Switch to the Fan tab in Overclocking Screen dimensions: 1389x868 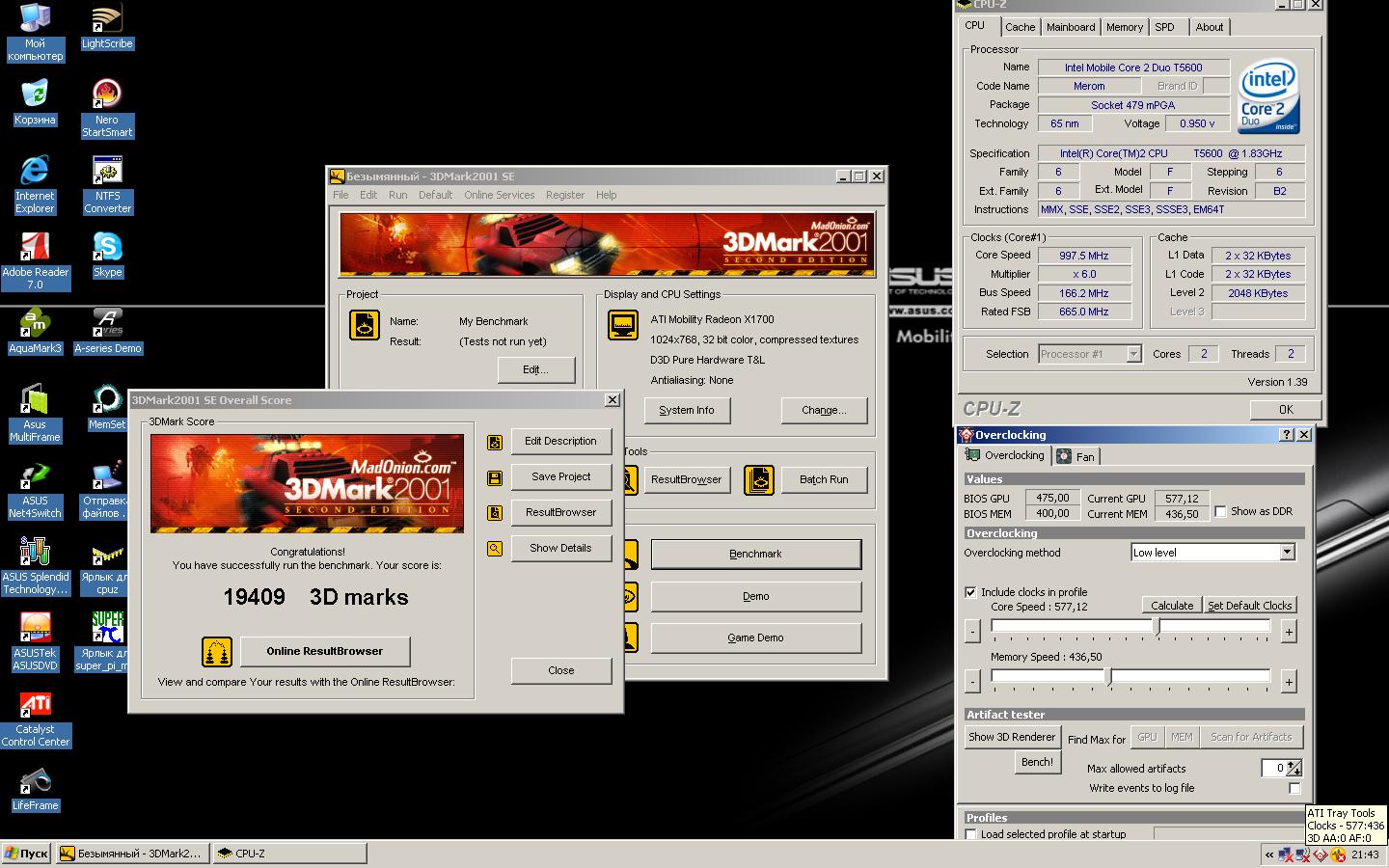pos(1076,457)
